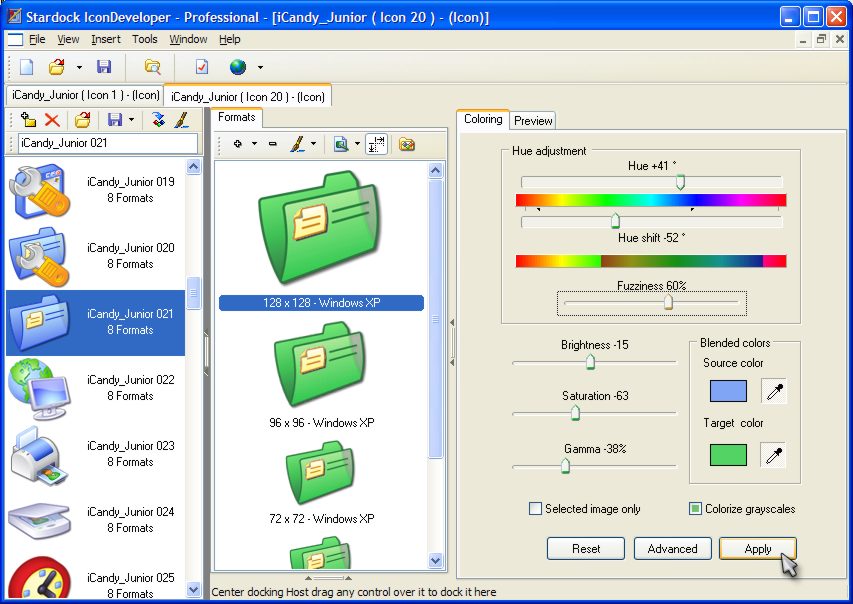
Task: Click the export image folder icon
Action: tap(405, 144)
